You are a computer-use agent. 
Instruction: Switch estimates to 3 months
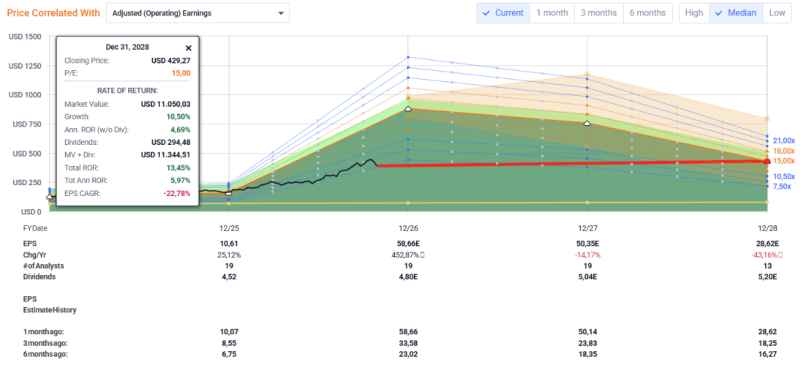coord(599,13)
